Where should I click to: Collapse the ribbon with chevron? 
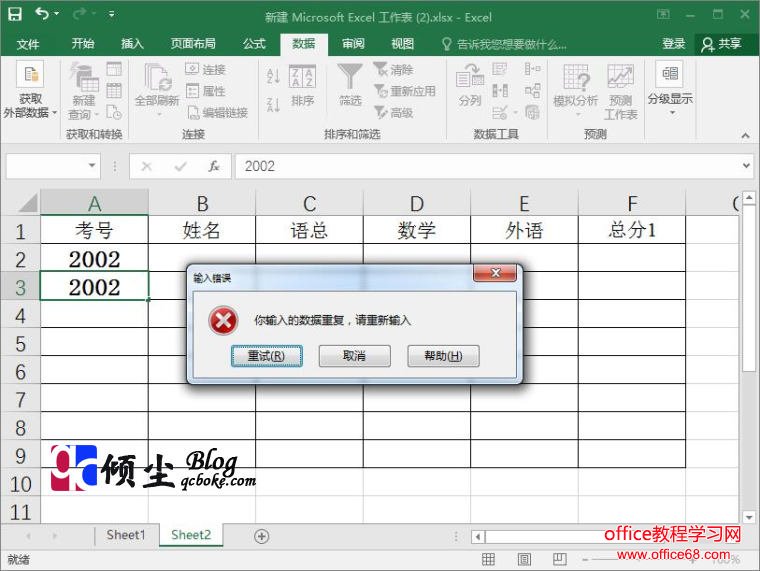[745, 136]
